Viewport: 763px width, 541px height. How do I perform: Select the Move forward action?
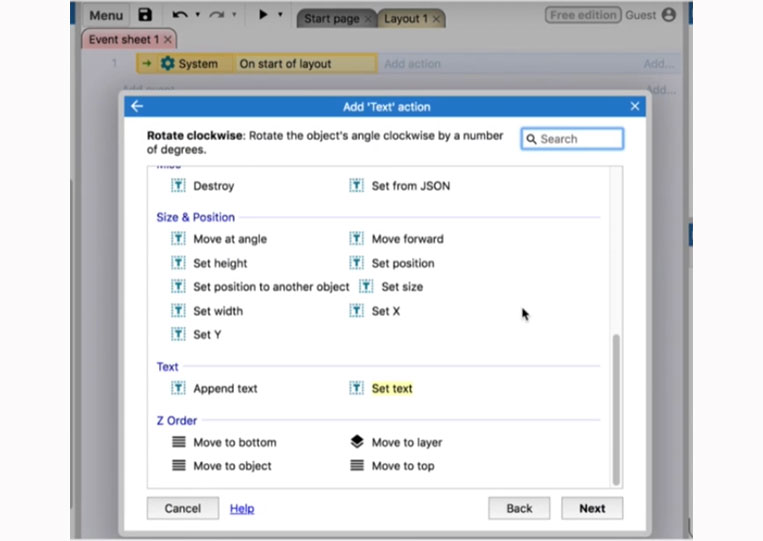coord(408,239)
